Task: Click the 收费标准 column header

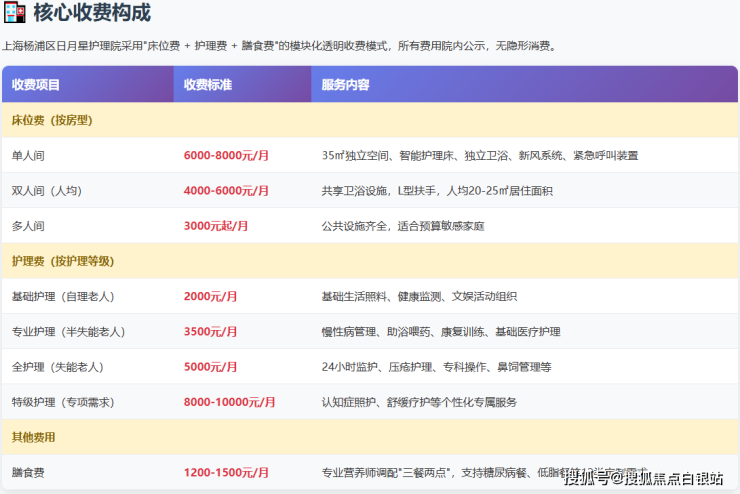Action: 208,85
